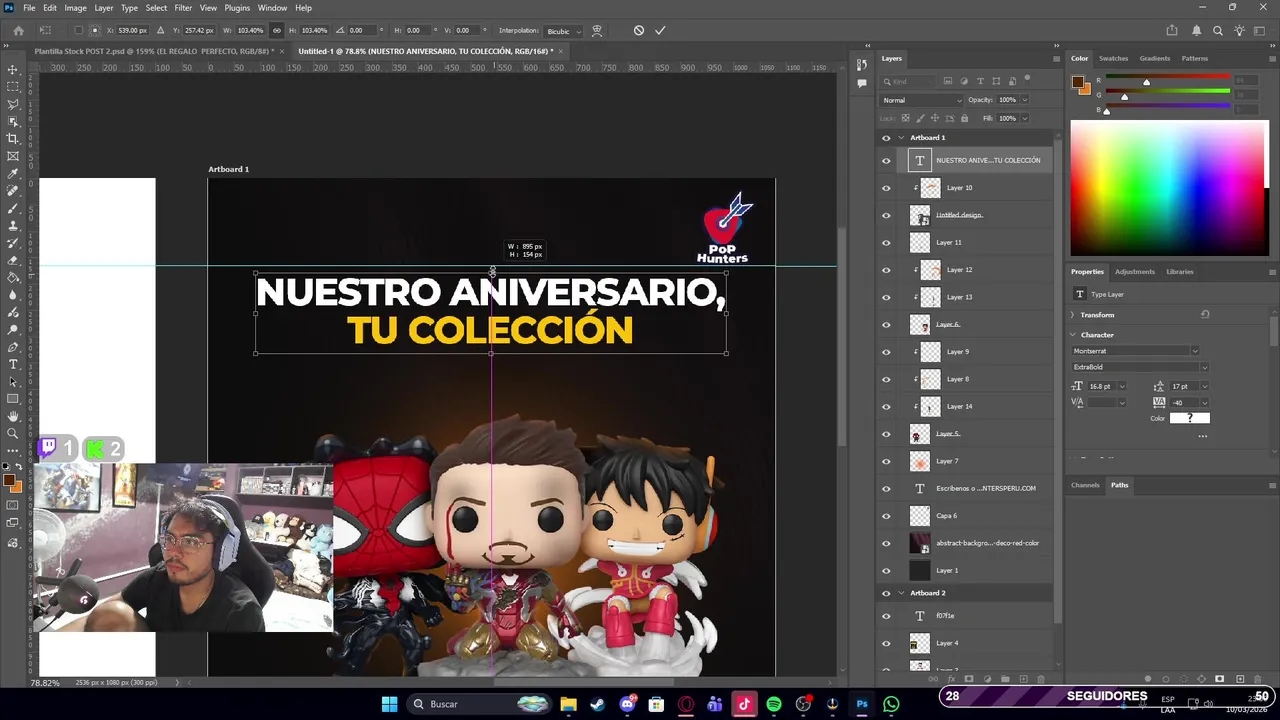Click the Windows taskbar Buscar search box
The image size is (1280, 720).
pyautogui.click(x=480, y=704)
